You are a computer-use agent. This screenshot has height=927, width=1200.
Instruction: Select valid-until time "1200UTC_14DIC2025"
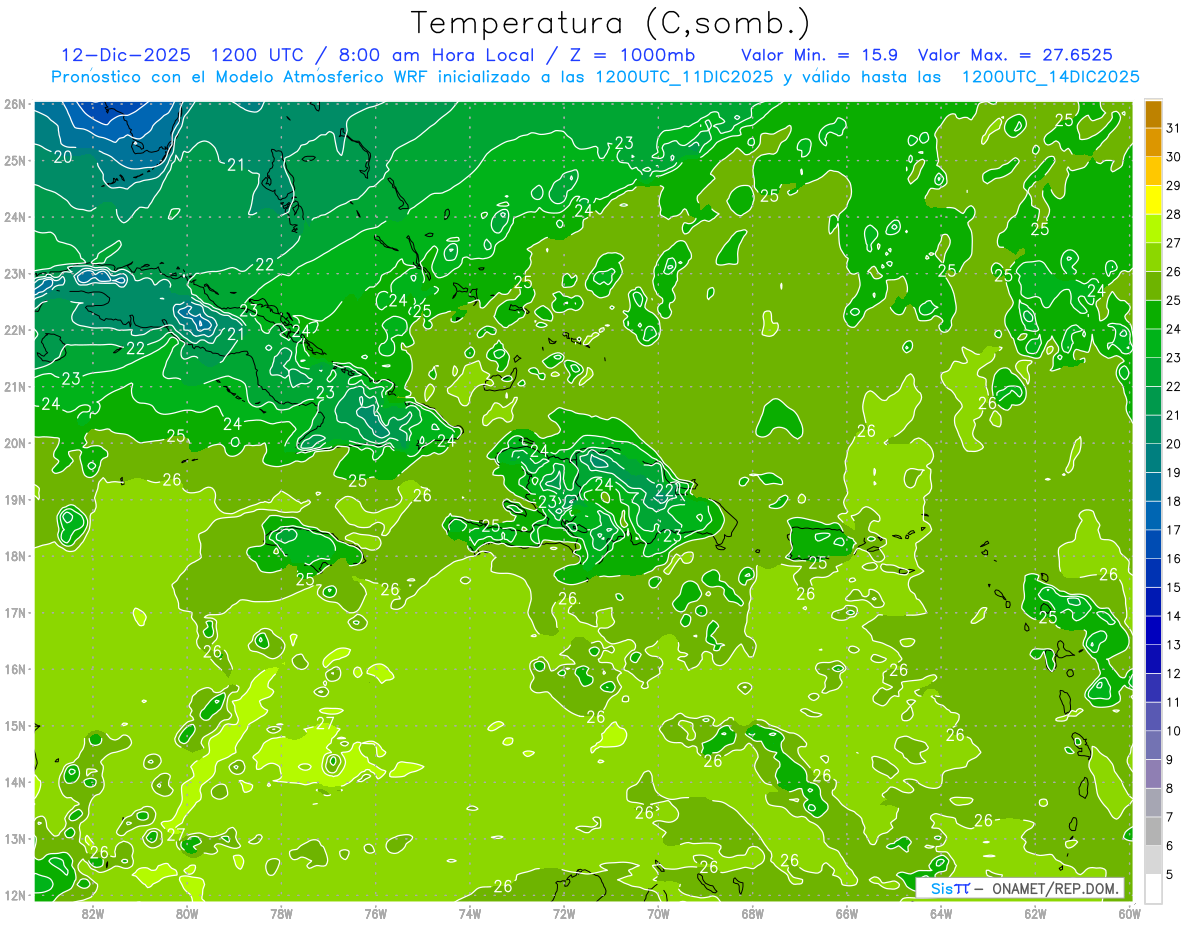pyautogui.click(x=1050, y=76)
